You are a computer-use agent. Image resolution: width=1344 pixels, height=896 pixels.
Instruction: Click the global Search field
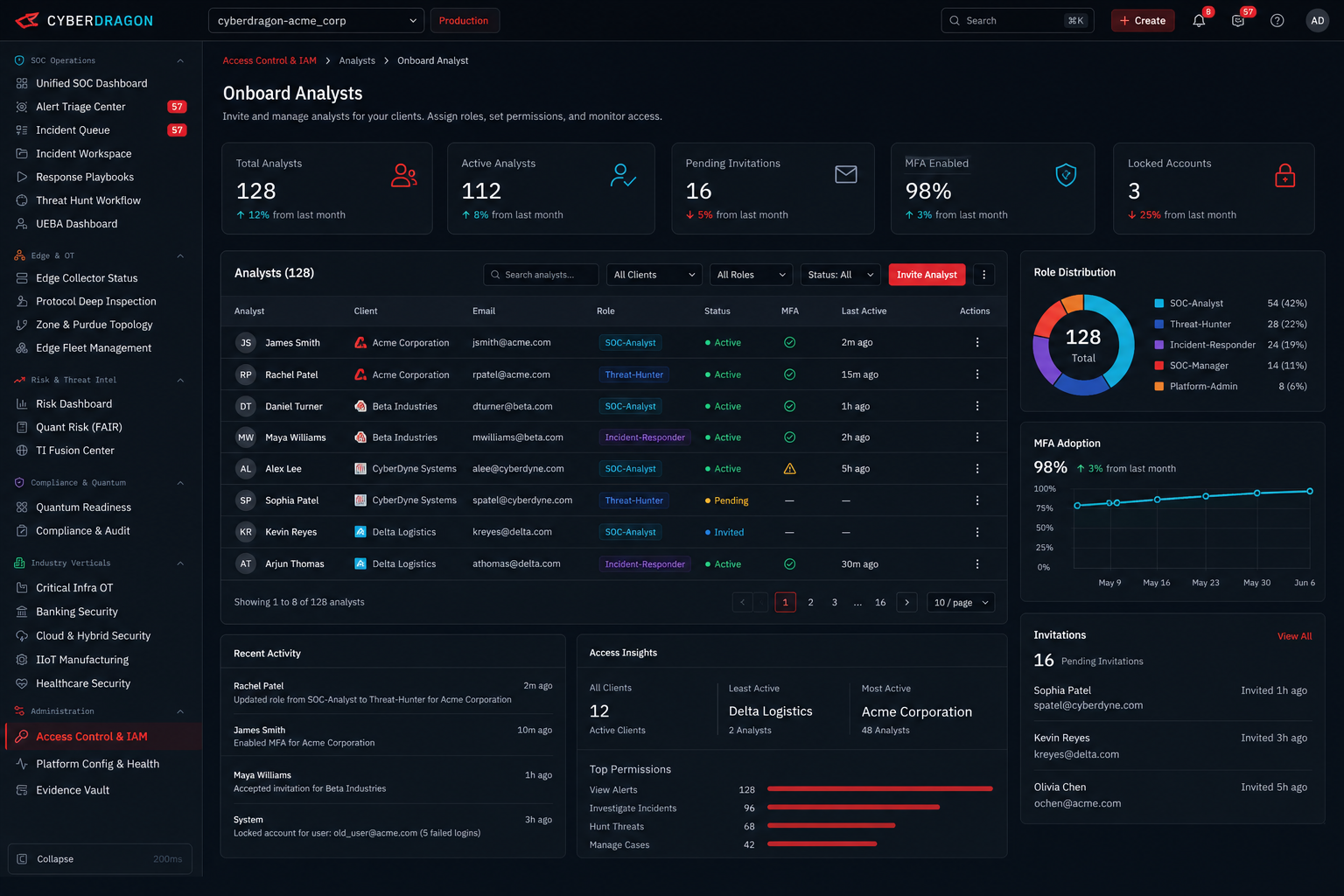tap(1017, 20)
